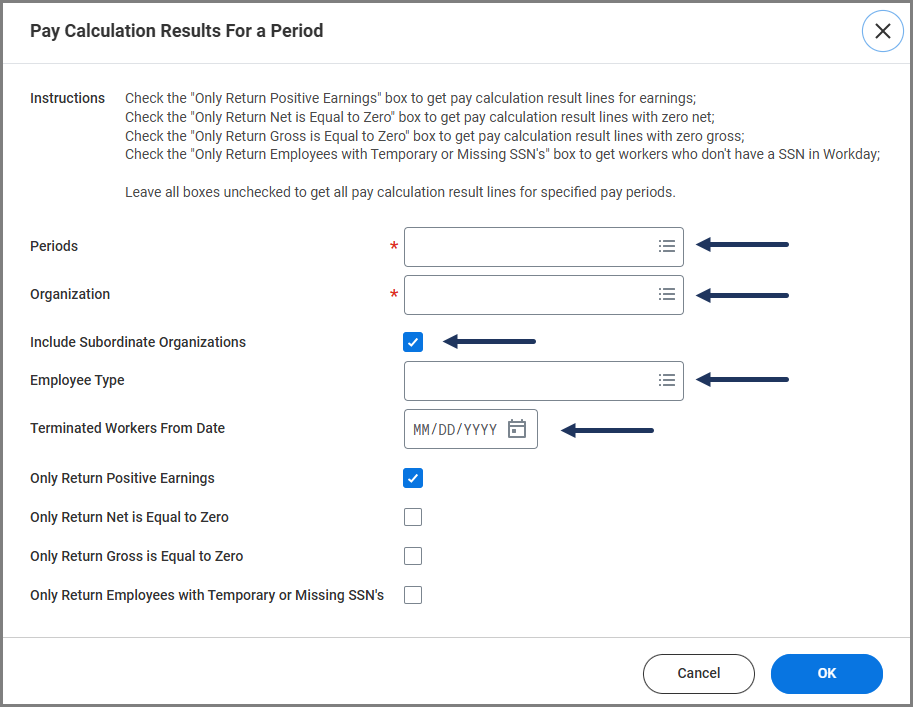Screen dimensions: 913x707
Task: Open the Terminated Workers date calendar icon
Action: [x=517, y=429]
